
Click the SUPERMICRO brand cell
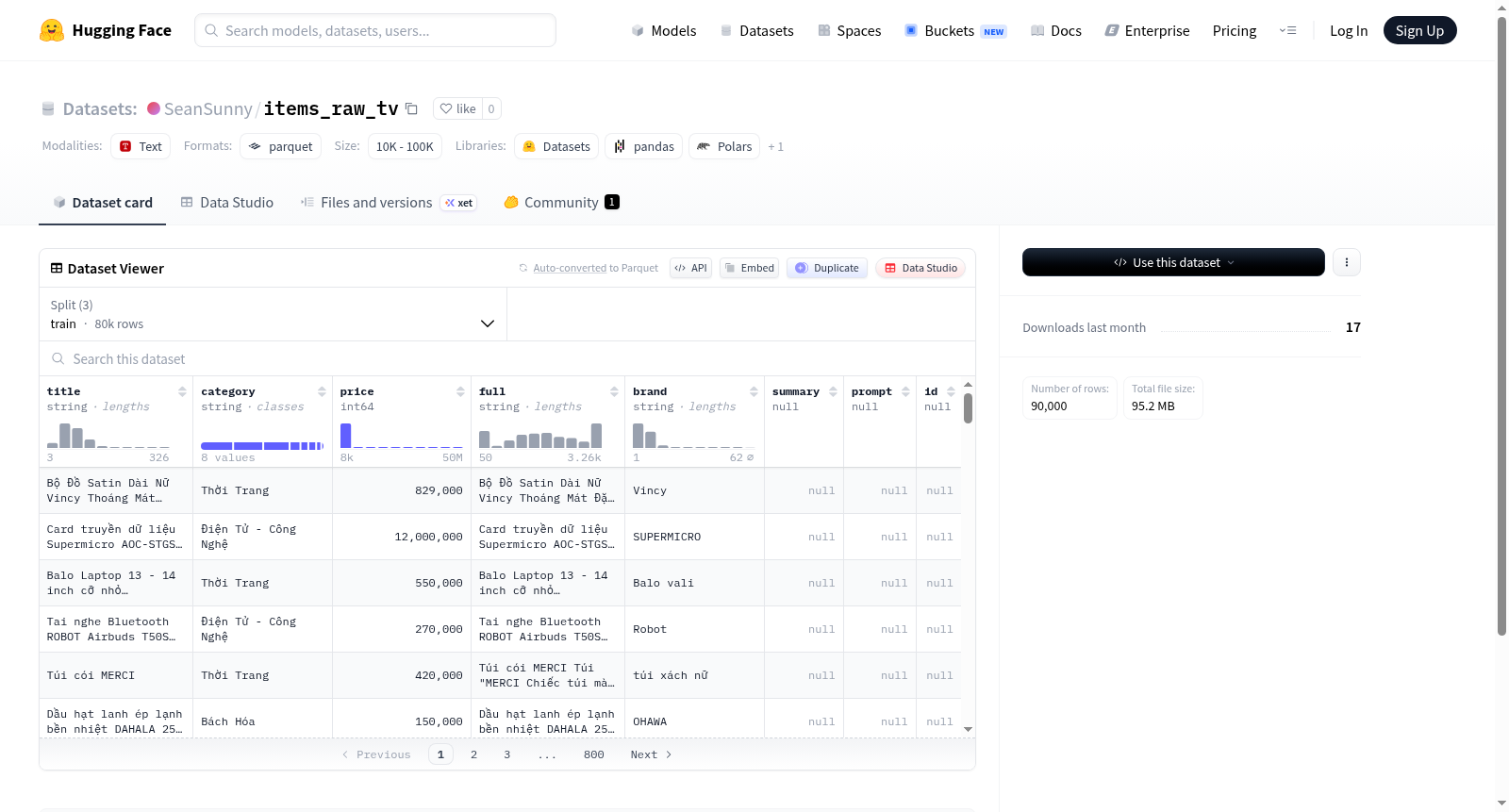(694, 537)
